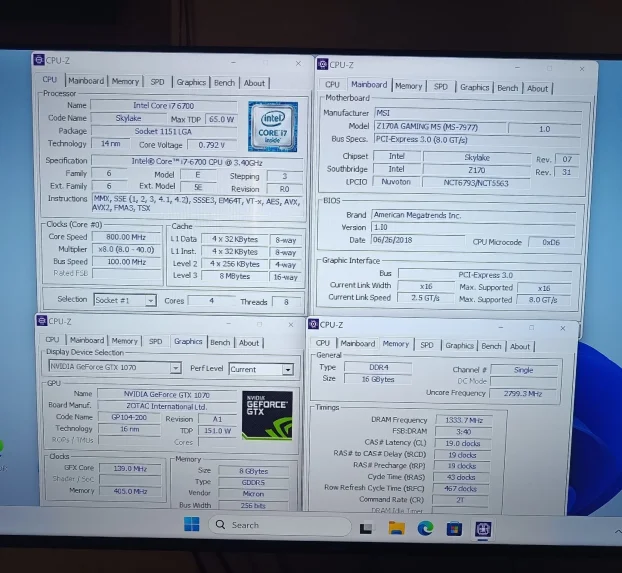The image size is (622, 573).
Task: Click Core Speed value 800.00 MHz
Action: click(126, 237)
